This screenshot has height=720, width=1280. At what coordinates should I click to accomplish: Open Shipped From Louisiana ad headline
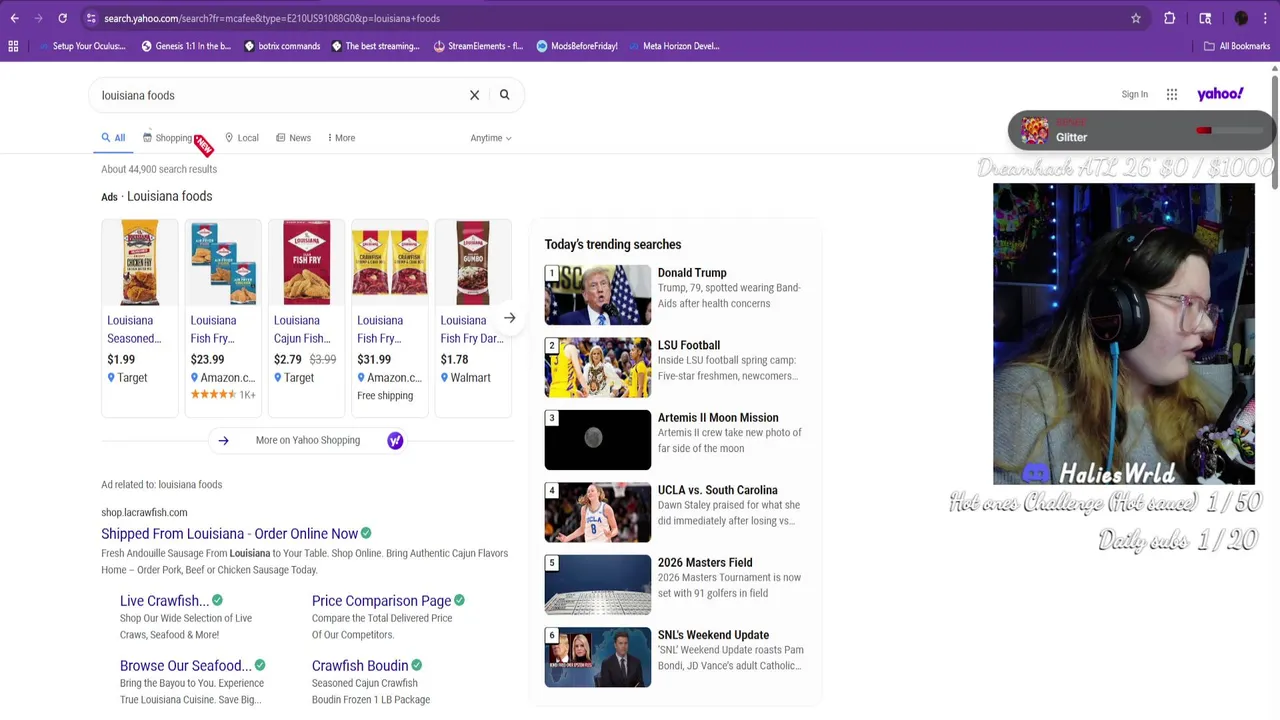[x=229, y=534]
